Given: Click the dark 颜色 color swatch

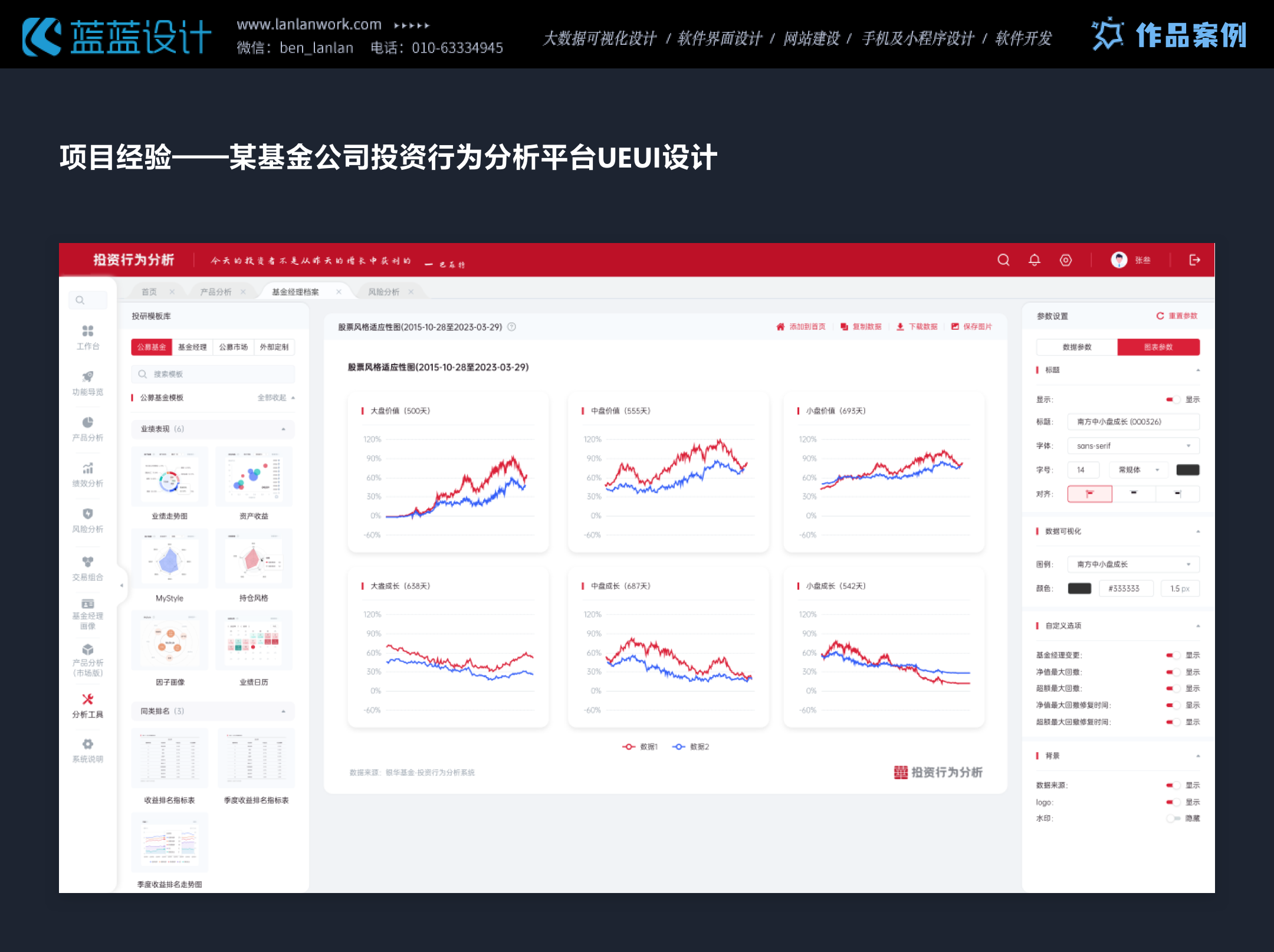Looking at the screenshot, I should tap(1079, 589).
